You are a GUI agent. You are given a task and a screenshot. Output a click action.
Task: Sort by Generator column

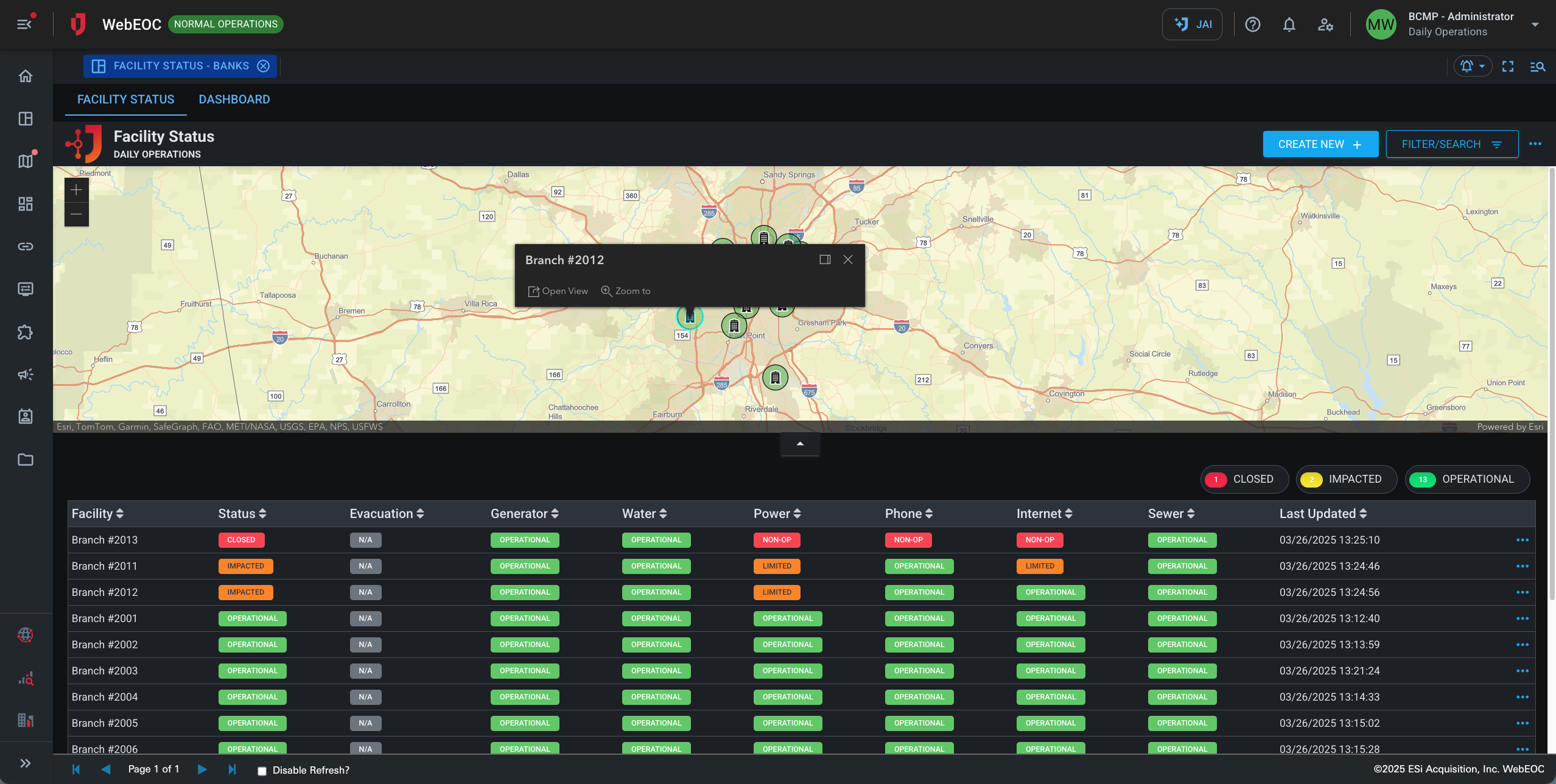(x=525, y=514)
